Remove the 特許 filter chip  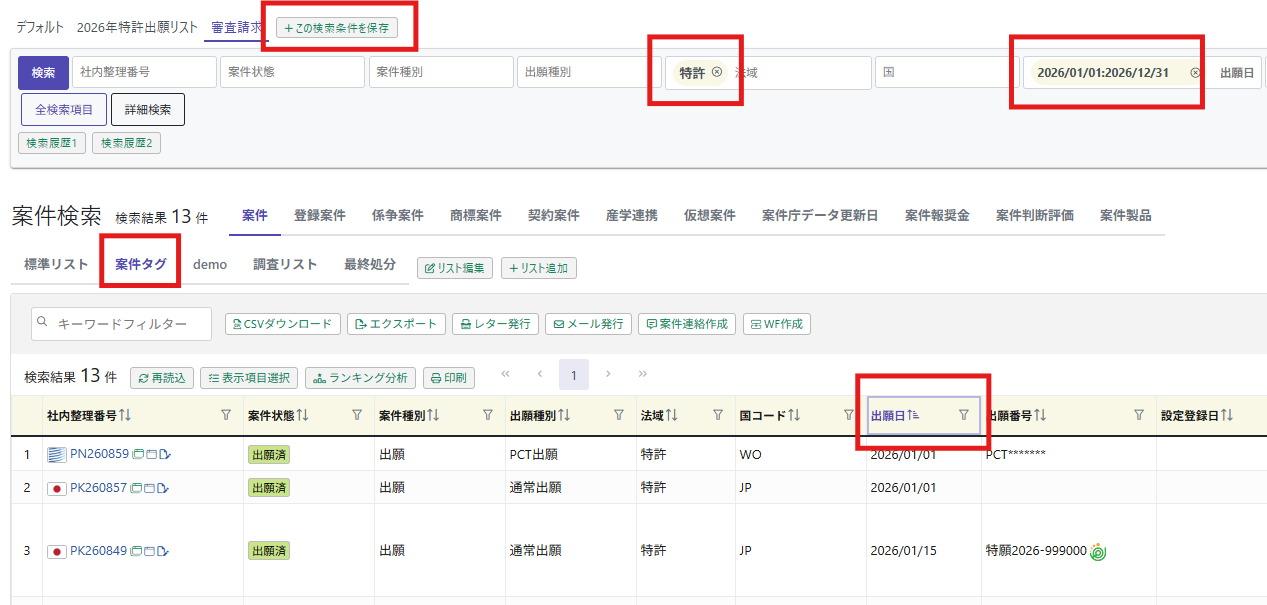click(717, 73)
